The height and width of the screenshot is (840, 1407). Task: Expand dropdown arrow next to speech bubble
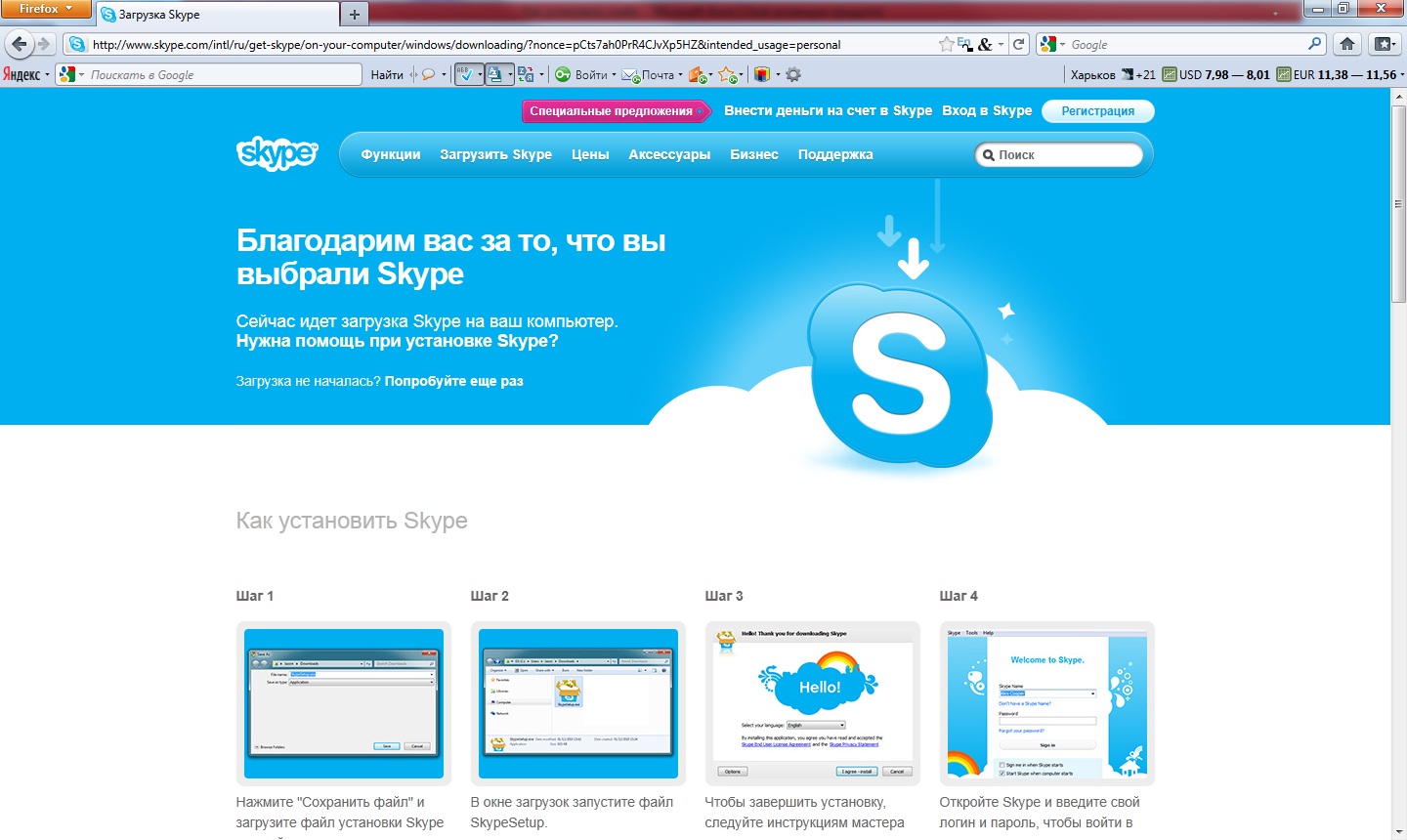[444, 75]
